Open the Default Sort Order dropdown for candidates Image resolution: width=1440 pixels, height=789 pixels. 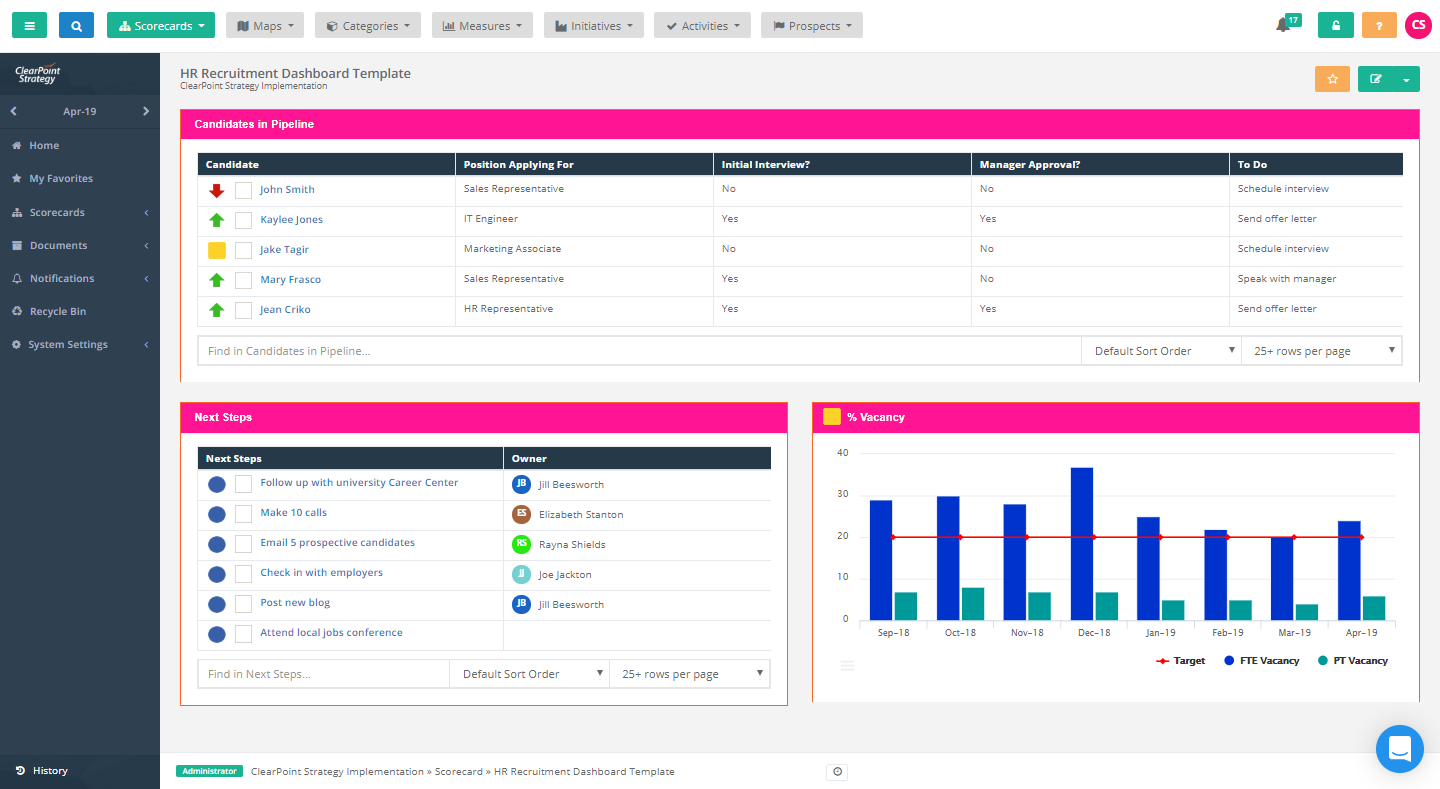1160,351
